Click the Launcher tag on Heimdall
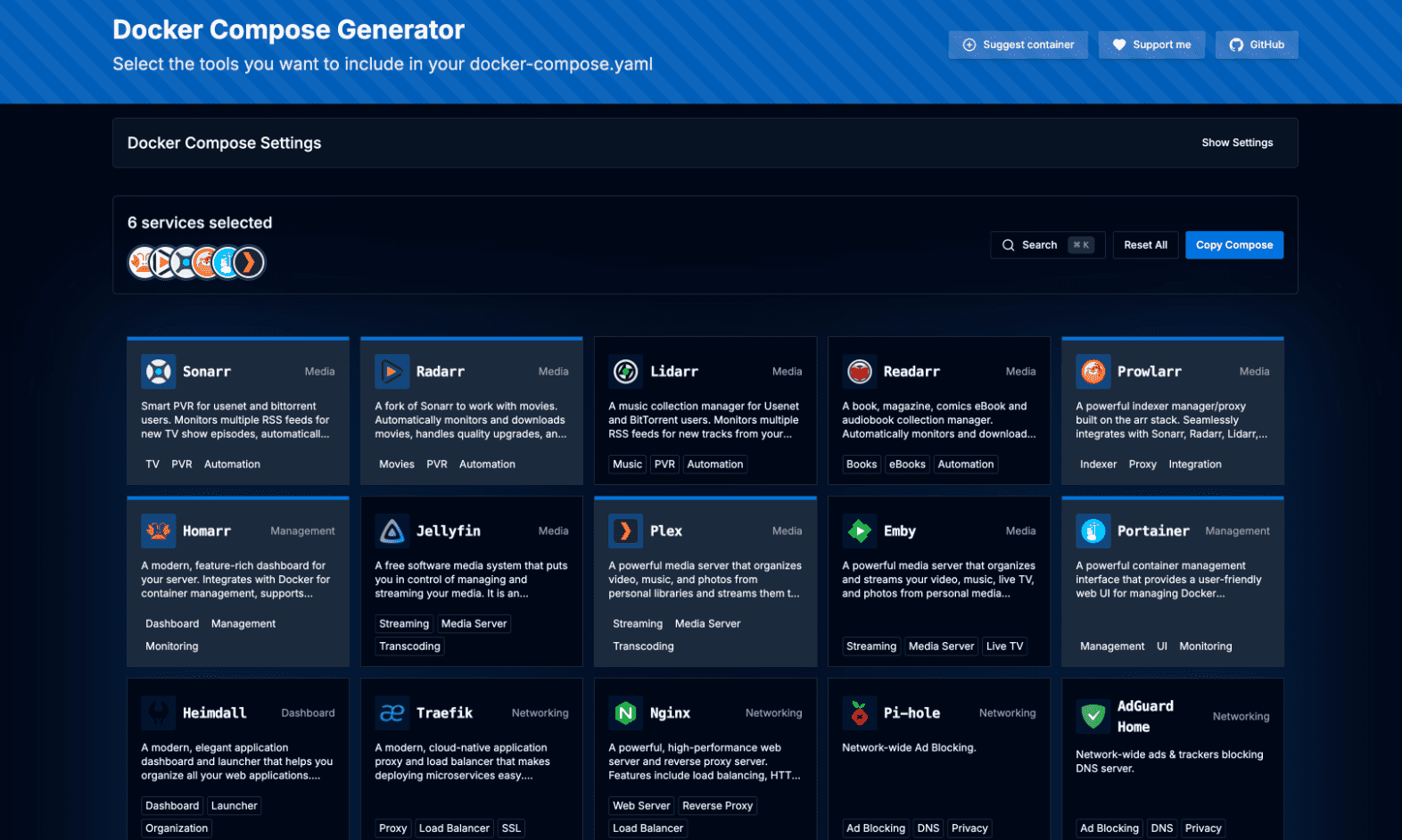The width and height of the screenshot is (1402, 840). [235, 806]
